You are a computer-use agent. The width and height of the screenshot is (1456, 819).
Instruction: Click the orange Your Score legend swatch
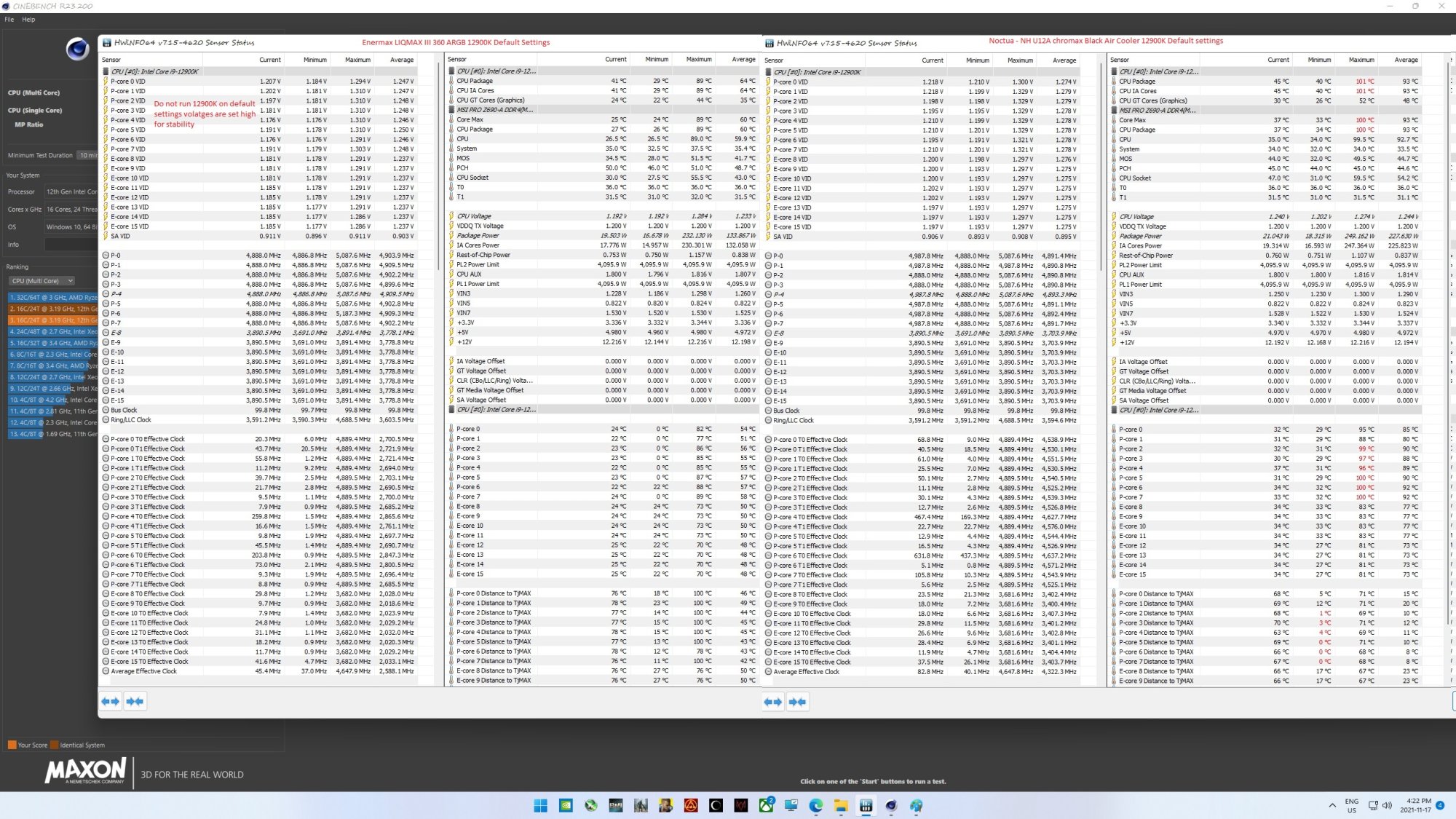tap(12, 745)
